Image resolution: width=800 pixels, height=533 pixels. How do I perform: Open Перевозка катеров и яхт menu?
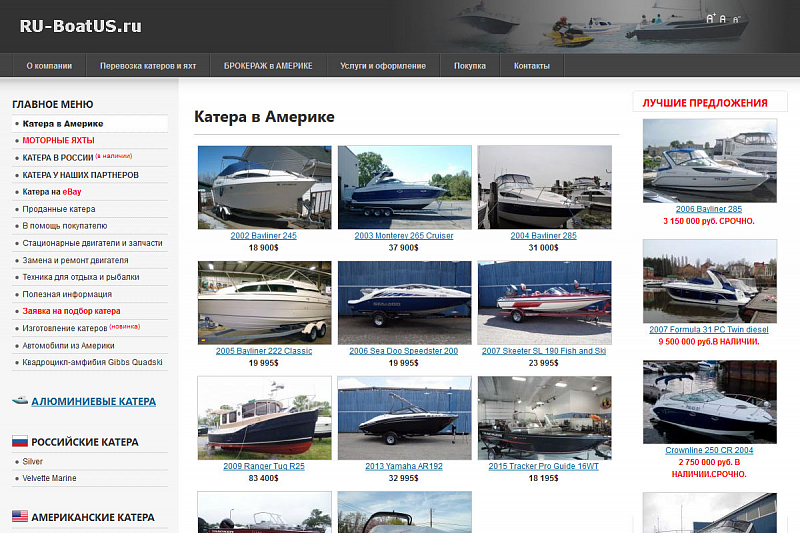tap(148, 66)
